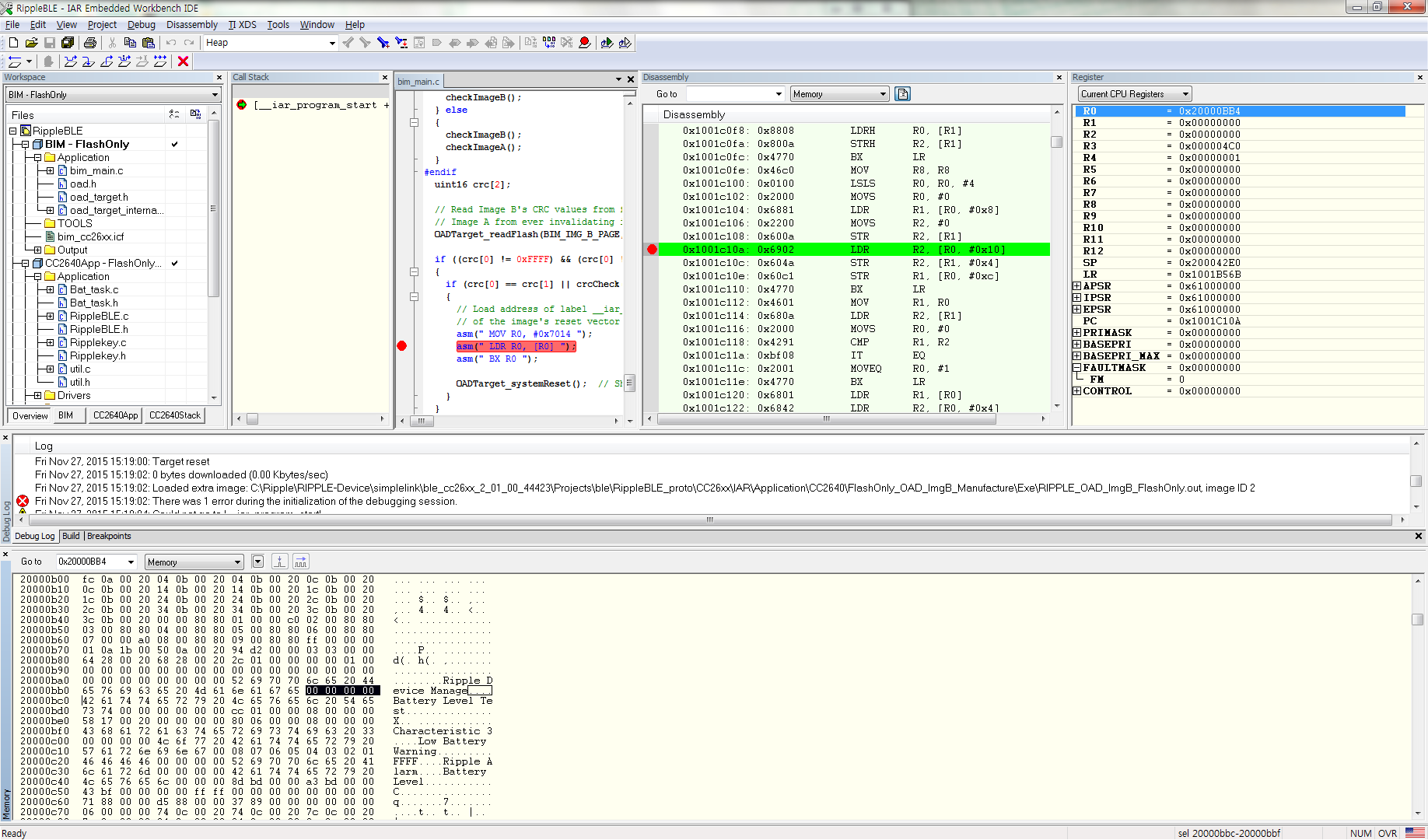1428x840 pixels.
Task: Click the Debug Log horizontal scrollbar
Action: tap(709, 520)
